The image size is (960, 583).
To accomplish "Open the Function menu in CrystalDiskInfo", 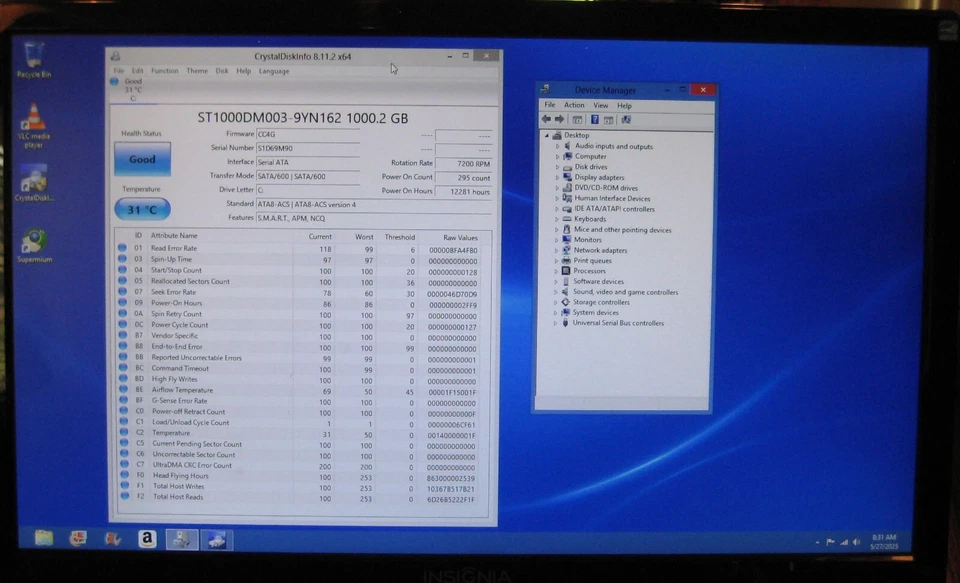I will pyautogui.click(x=166, y=70).
